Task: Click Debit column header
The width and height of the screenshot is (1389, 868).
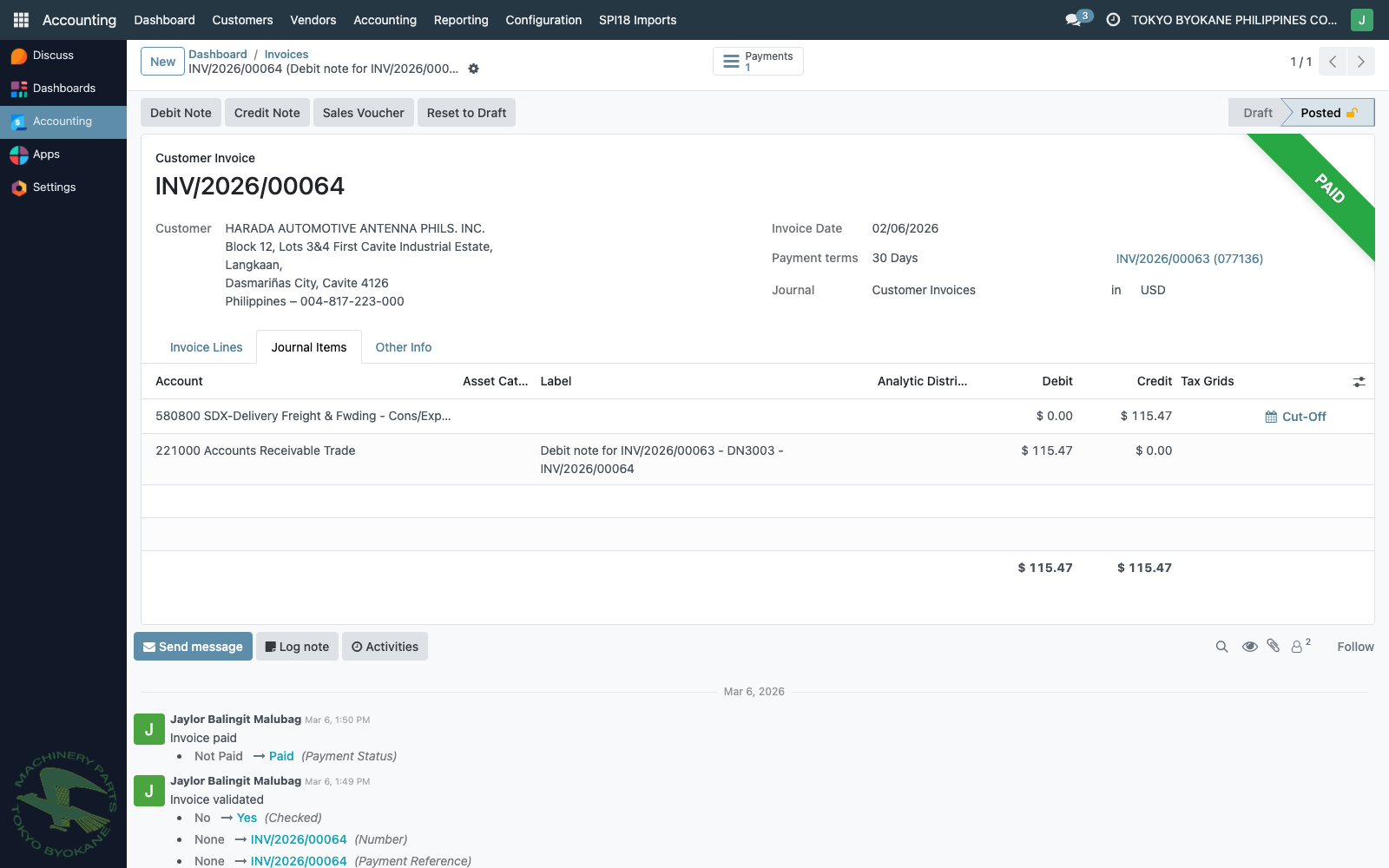Action: (x=1057, y=381)
